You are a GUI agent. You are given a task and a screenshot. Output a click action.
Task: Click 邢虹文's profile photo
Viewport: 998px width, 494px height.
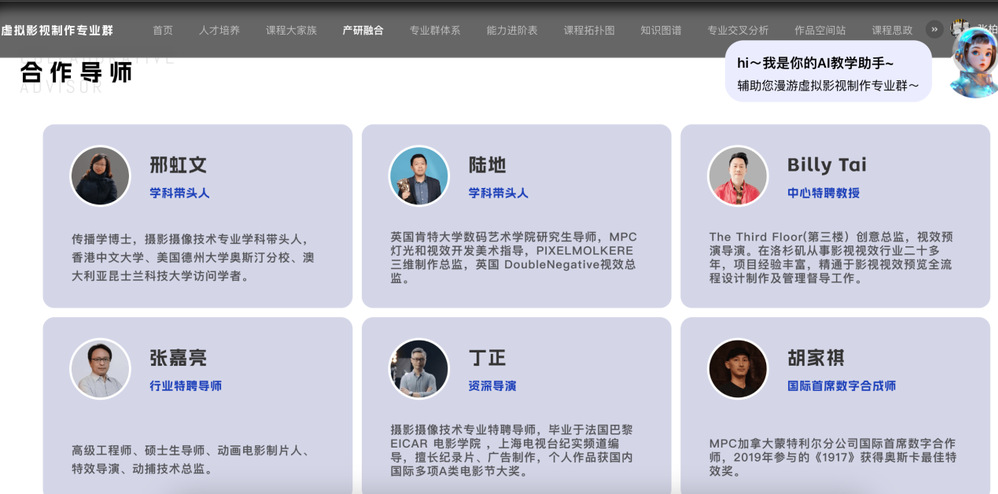100,176
